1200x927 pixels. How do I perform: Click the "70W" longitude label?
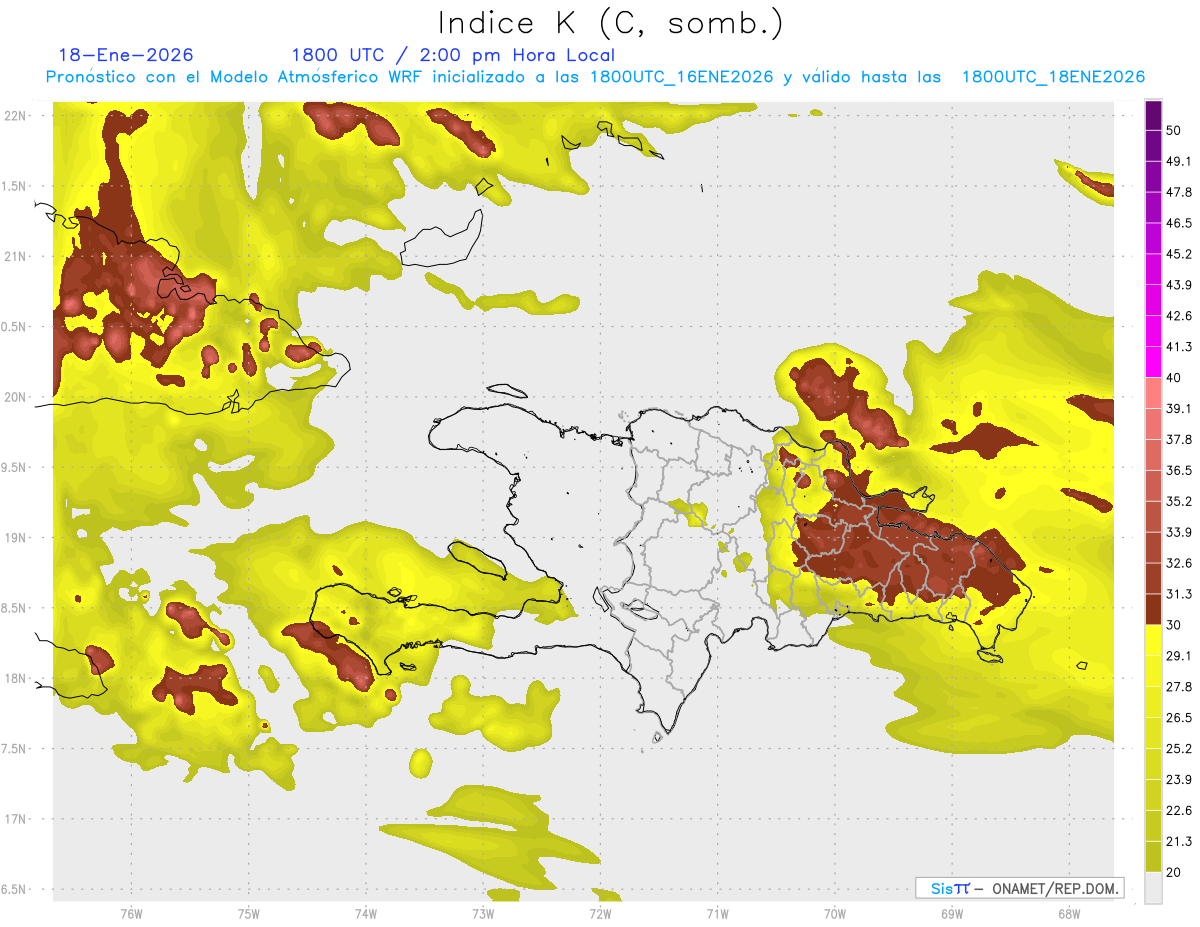[834, 914]
